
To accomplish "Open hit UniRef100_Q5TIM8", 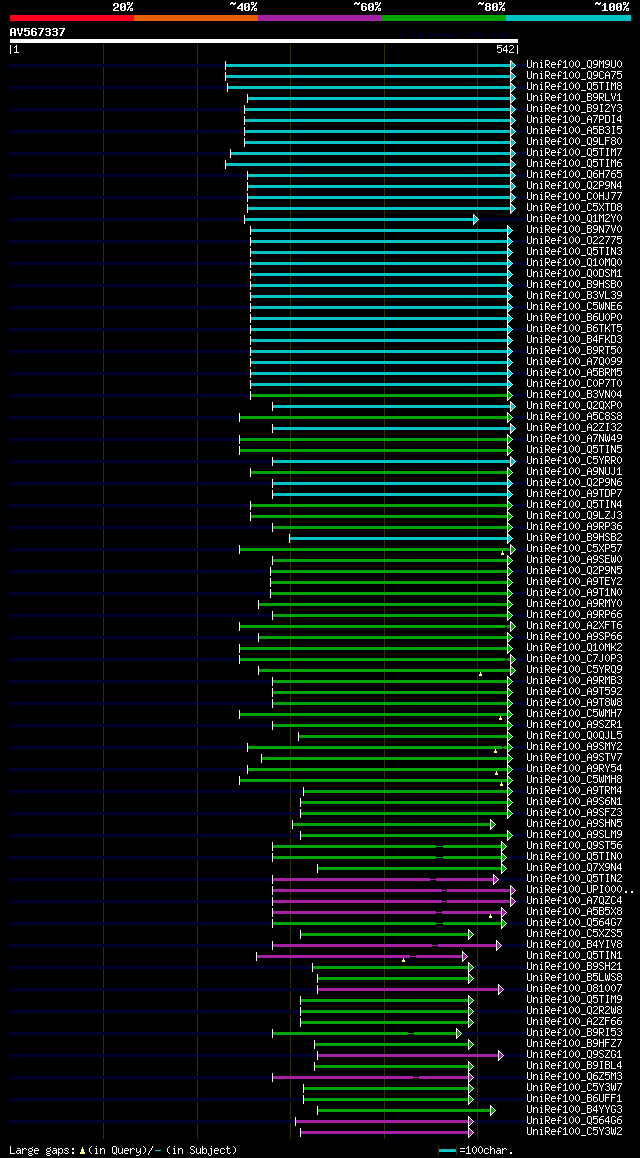I will coord(574,86).
